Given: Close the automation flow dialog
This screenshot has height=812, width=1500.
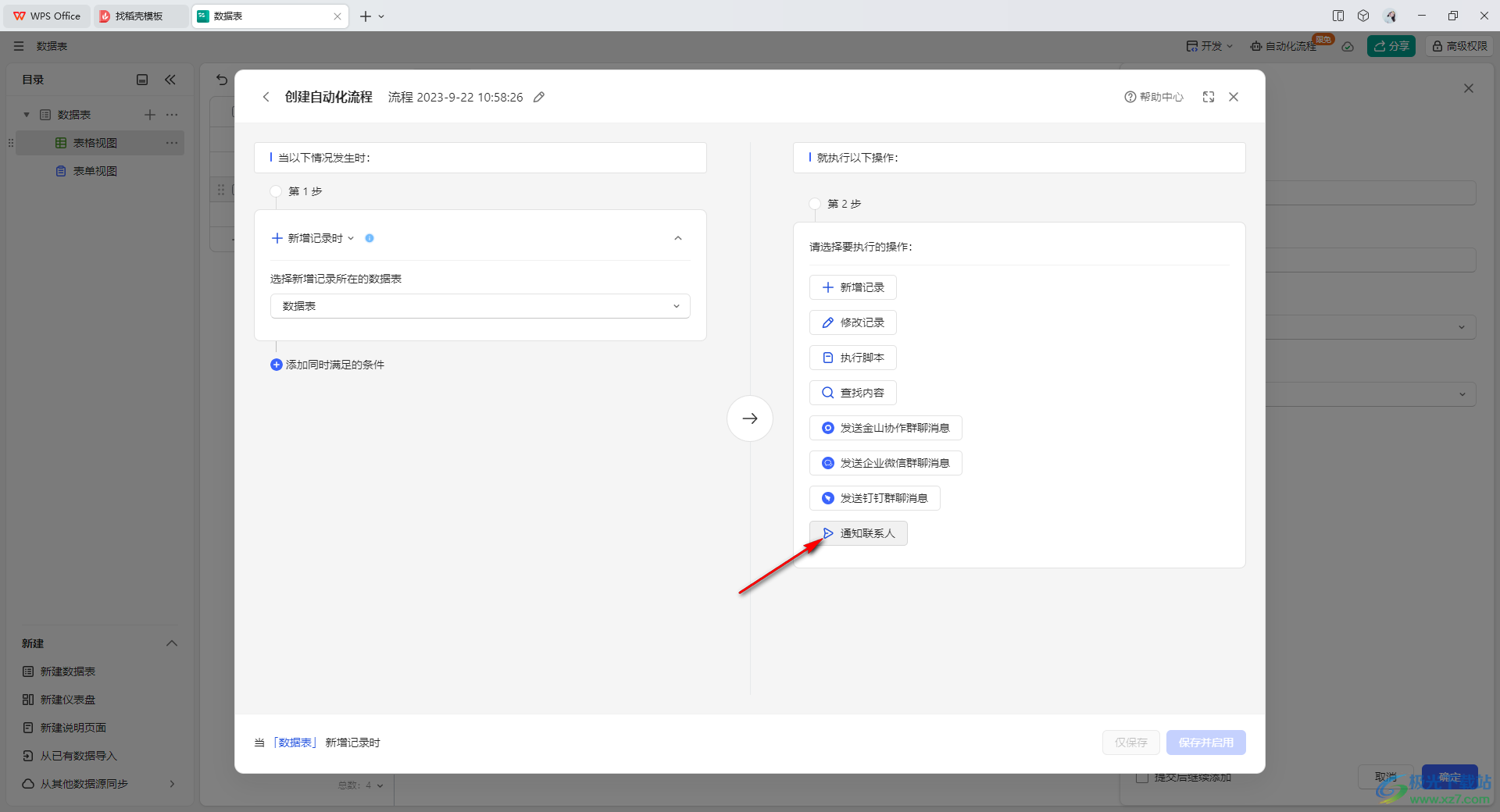Looking at the screenshot, I should coord(1234,97).
